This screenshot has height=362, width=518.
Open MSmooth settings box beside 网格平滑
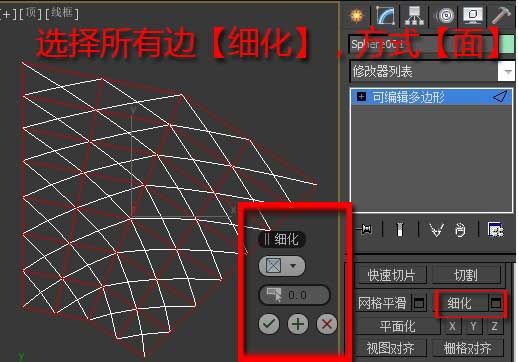419,303
